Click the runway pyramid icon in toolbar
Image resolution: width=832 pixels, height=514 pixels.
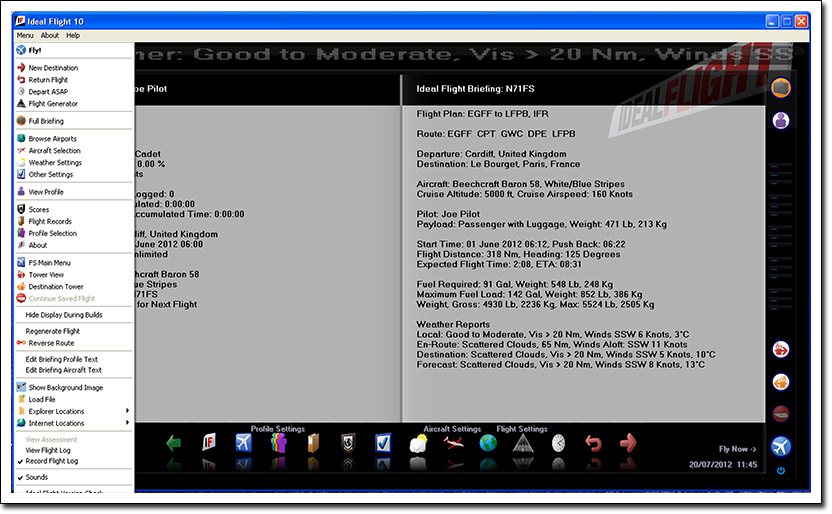(523, 443)
